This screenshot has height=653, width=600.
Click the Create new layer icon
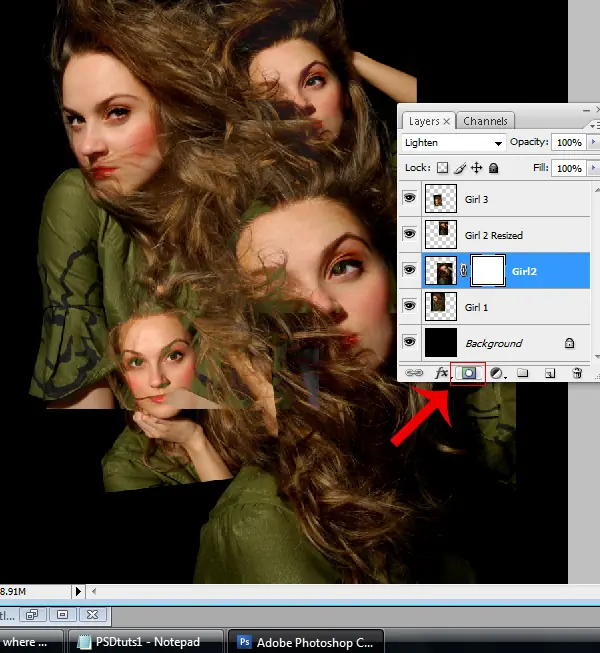tap(549, 373)
